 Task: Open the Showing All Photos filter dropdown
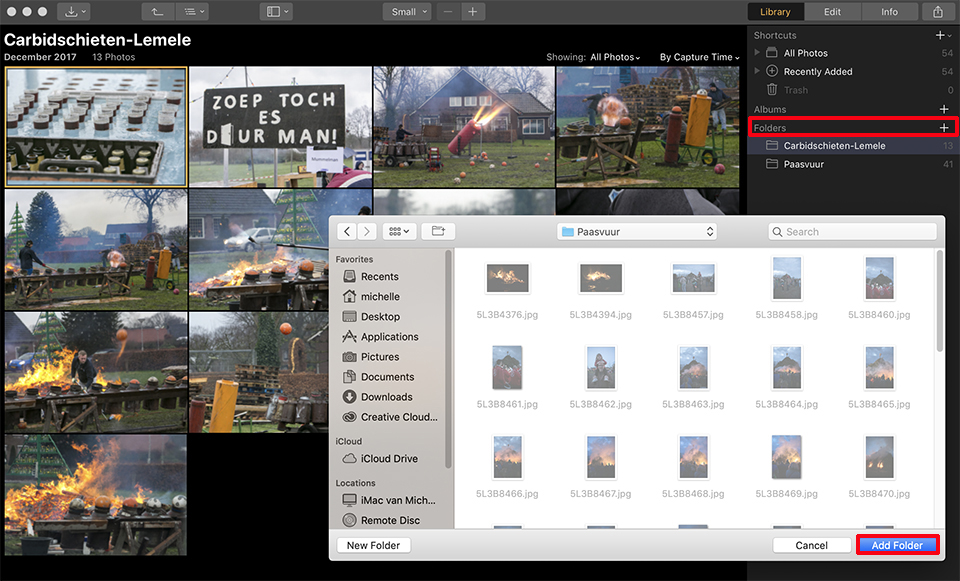click(x=615, y=57)
